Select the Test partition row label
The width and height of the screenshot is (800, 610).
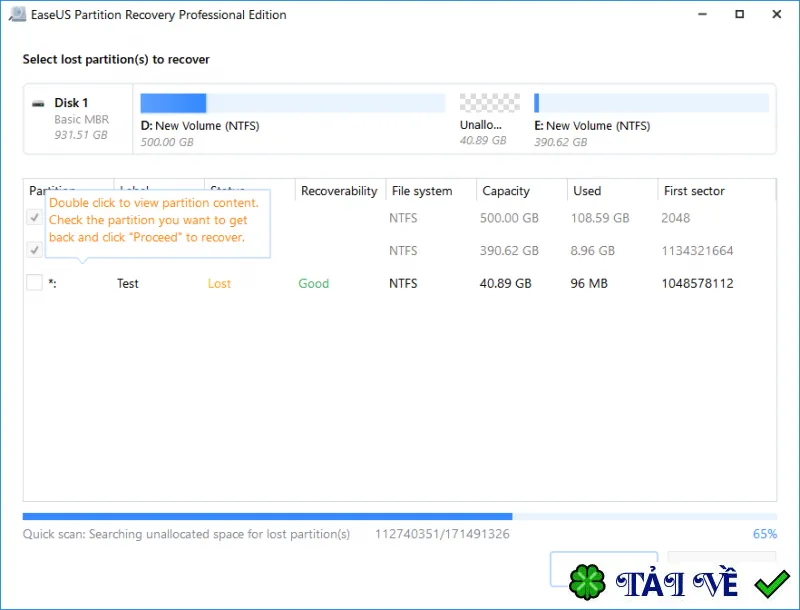click(128, 284)
